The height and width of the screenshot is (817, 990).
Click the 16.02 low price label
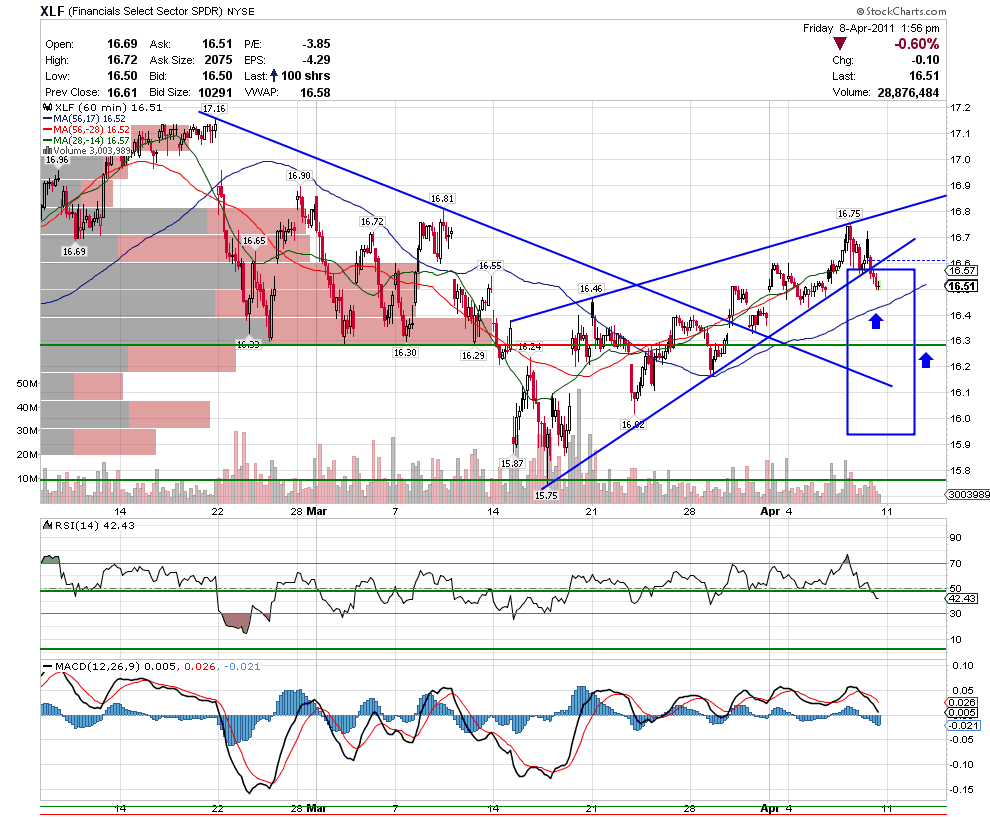pyautogui.click(x=633, y=424)
